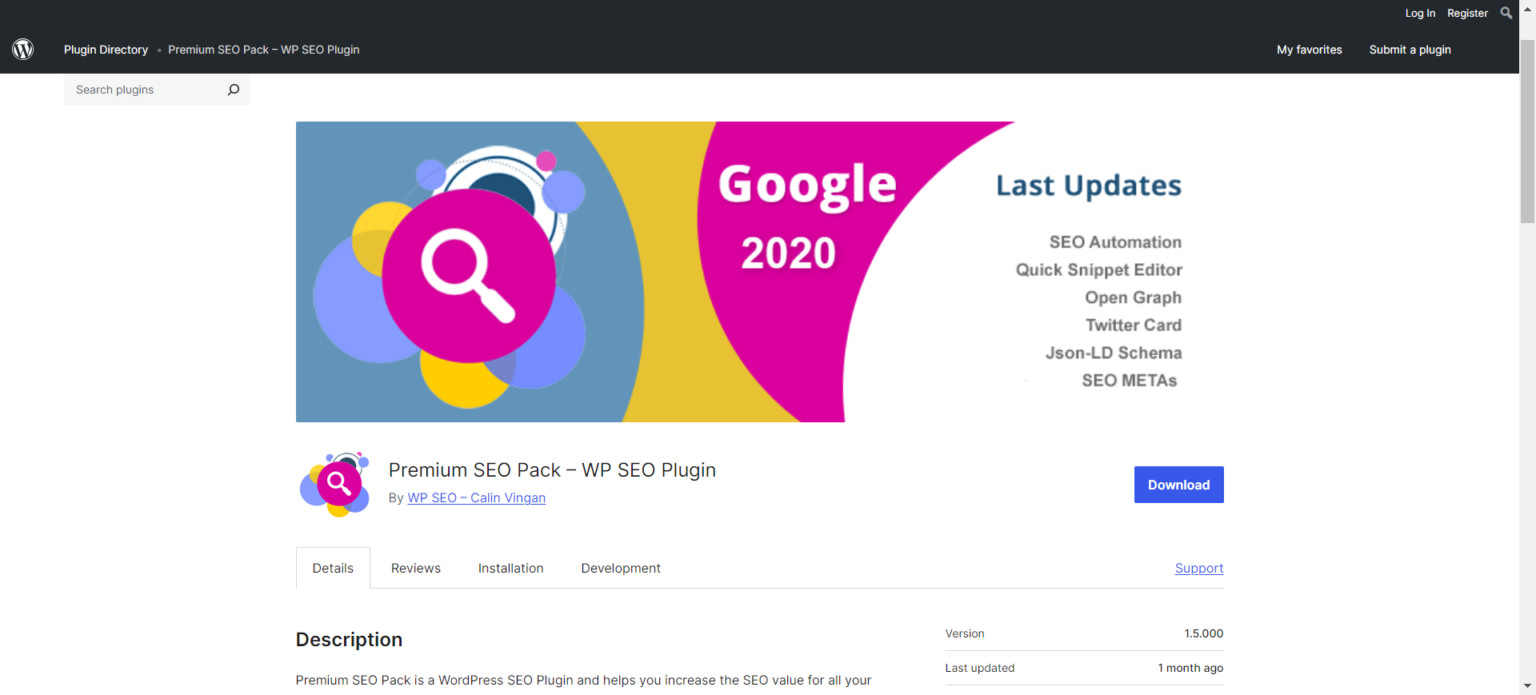Open the Register page
Viewport: 1536px width, 695px height.
(x=1467, y=13)
